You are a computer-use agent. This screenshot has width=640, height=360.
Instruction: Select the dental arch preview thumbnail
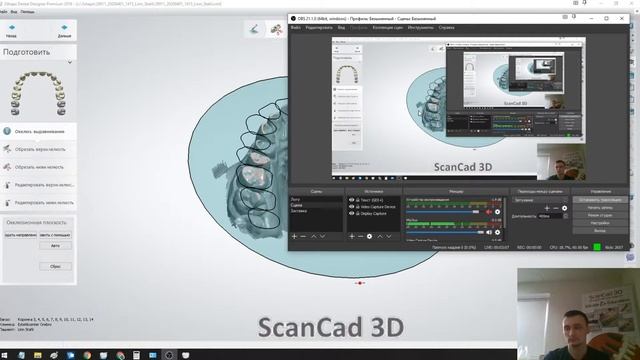pyautogui.click(x=38, y=93)
